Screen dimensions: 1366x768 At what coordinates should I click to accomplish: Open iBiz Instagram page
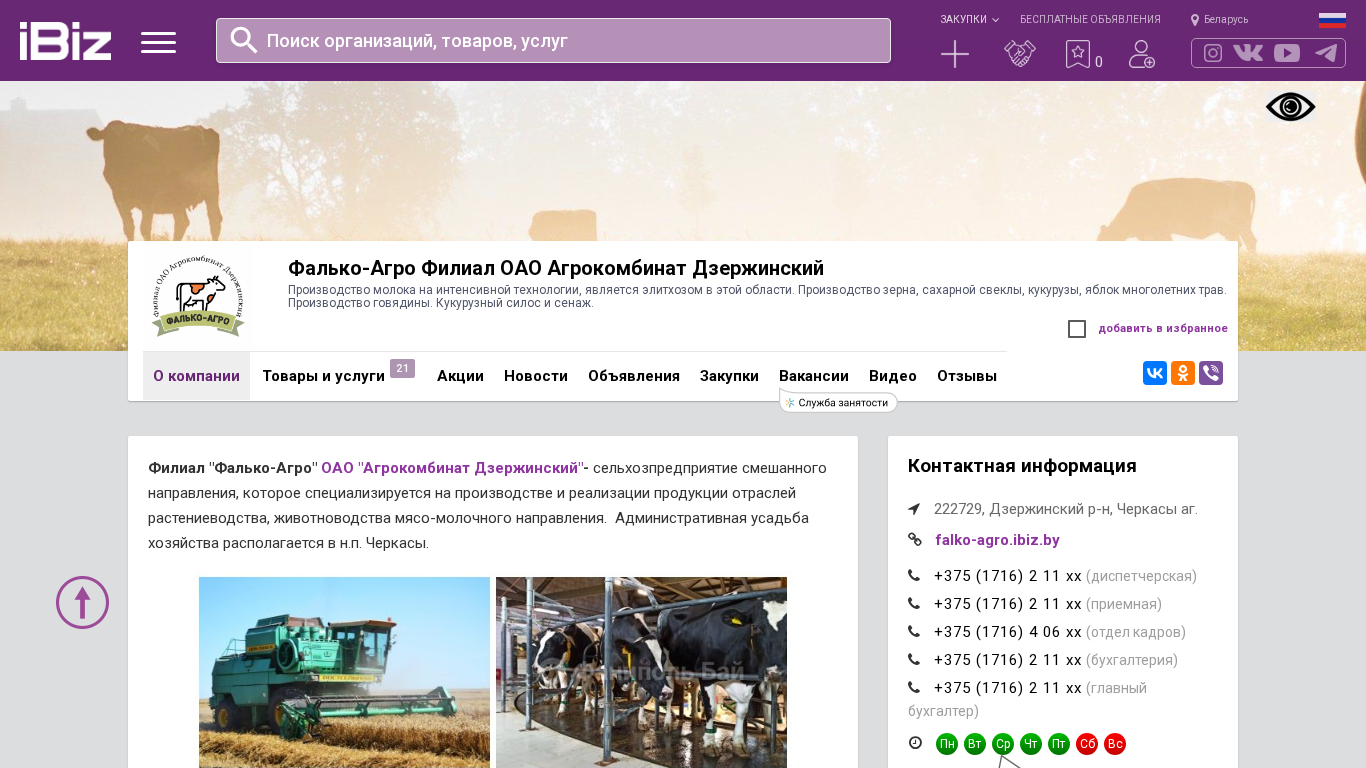click(x=1213, y=53)
